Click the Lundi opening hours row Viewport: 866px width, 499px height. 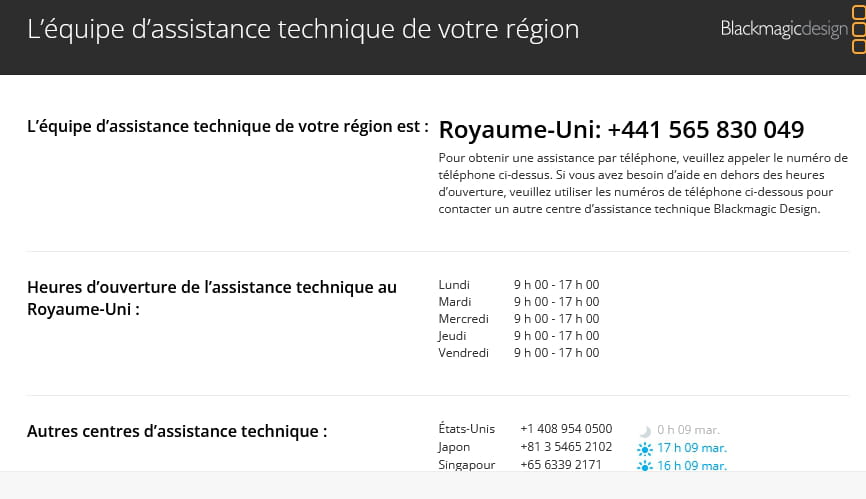point(519,285)
